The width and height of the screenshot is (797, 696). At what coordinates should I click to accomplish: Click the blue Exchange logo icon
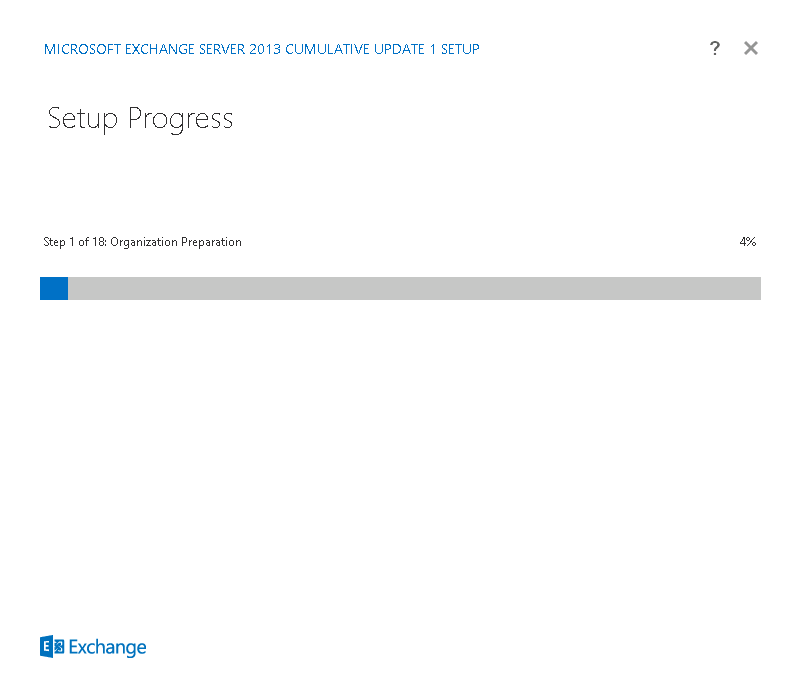click(x=52, y=646)
